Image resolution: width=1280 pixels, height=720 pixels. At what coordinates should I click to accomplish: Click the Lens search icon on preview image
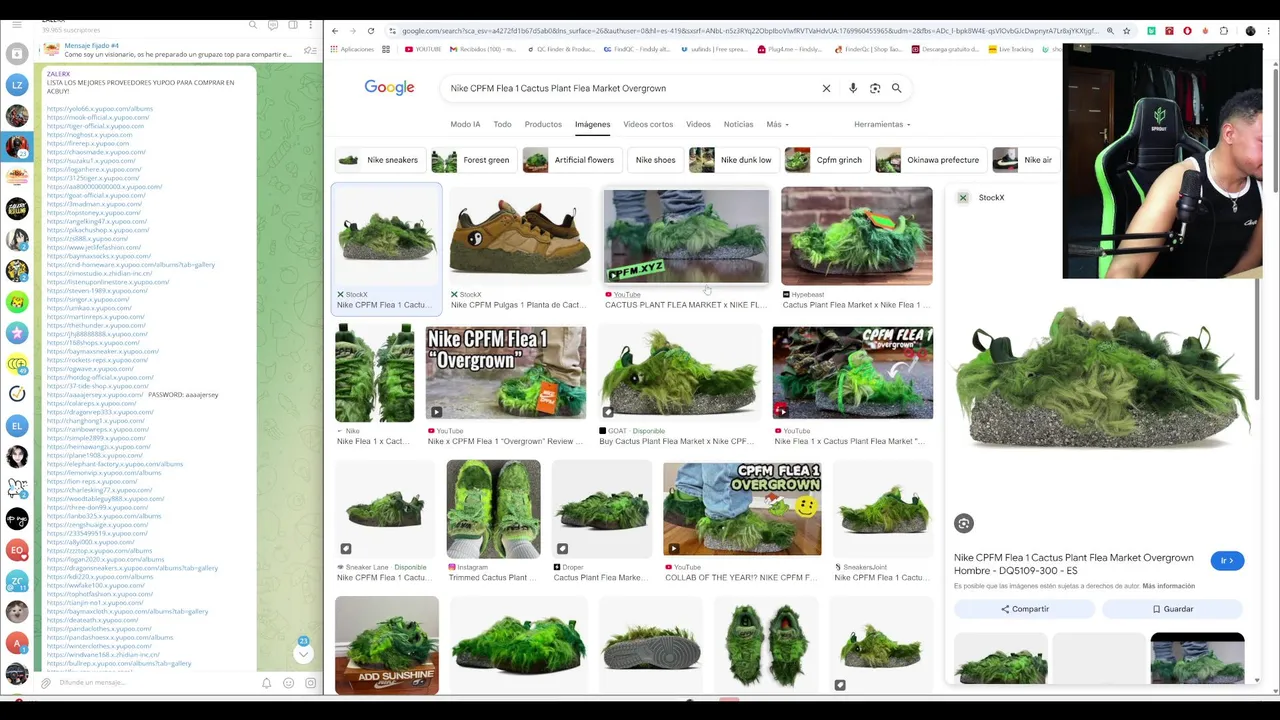pyautogui.click(x=964, y=523)
